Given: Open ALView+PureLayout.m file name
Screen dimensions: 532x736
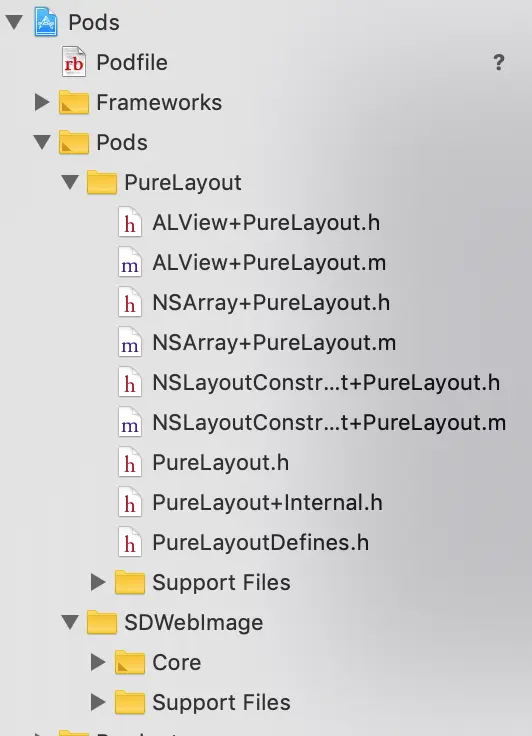Looking at the screenshot, I should (x=269, y=262).
